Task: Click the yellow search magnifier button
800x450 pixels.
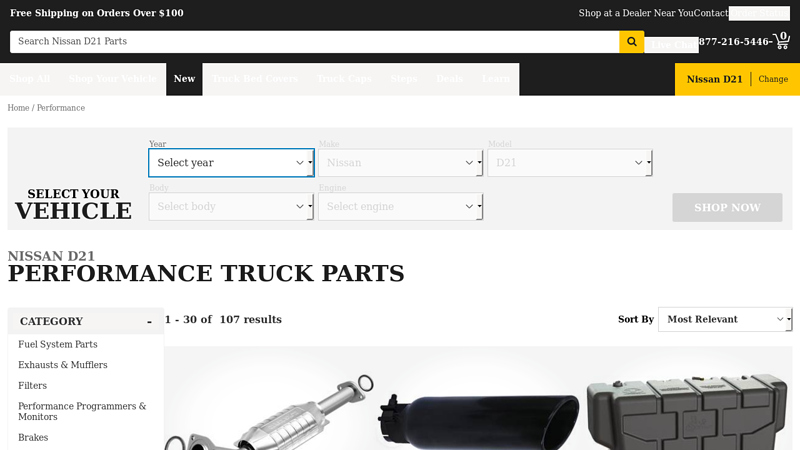Action: (x=632, y=42)
